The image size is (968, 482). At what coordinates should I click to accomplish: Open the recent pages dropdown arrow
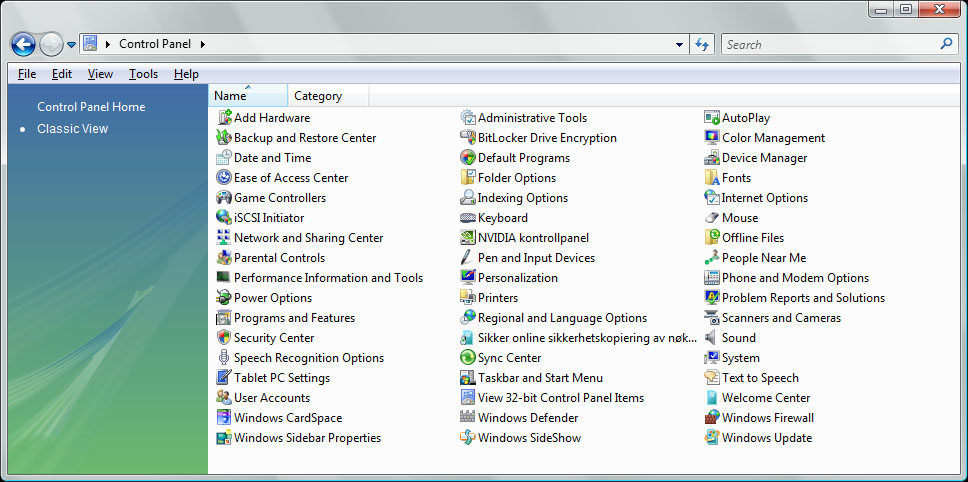click(x=72, y=44)
